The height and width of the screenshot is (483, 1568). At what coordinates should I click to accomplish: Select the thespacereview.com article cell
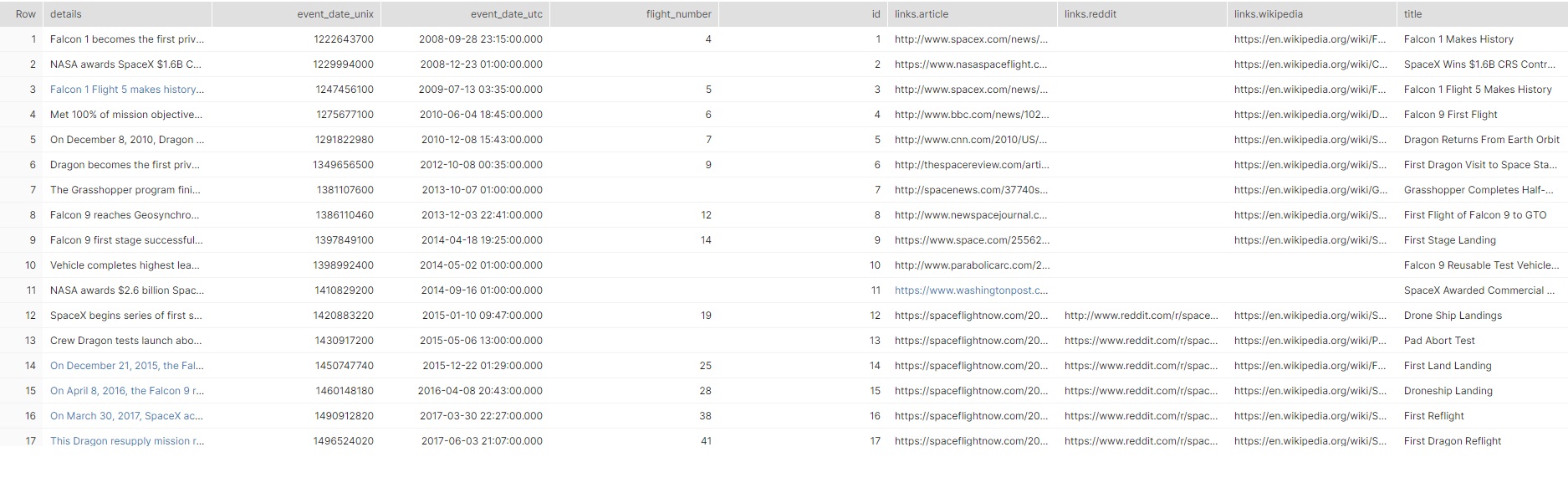971,165
